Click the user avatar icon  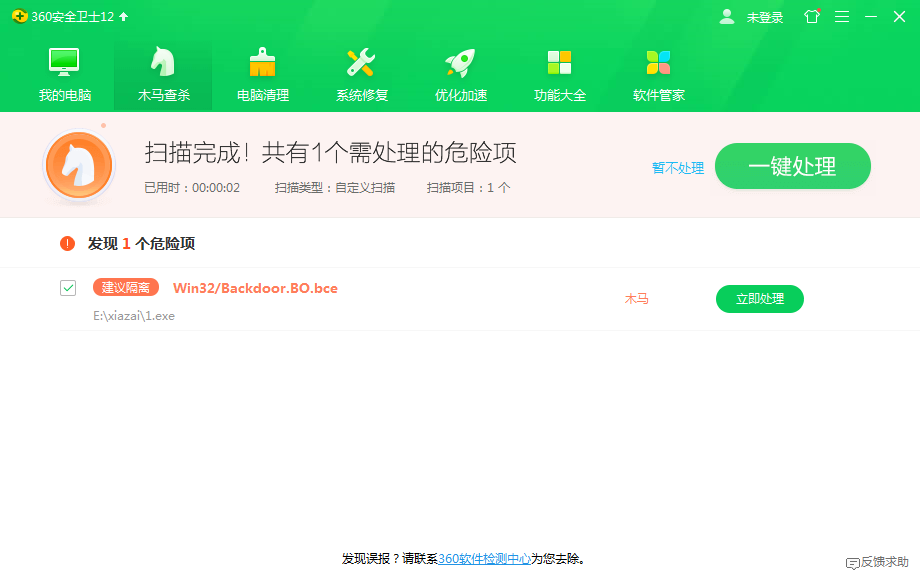point(727,16)
